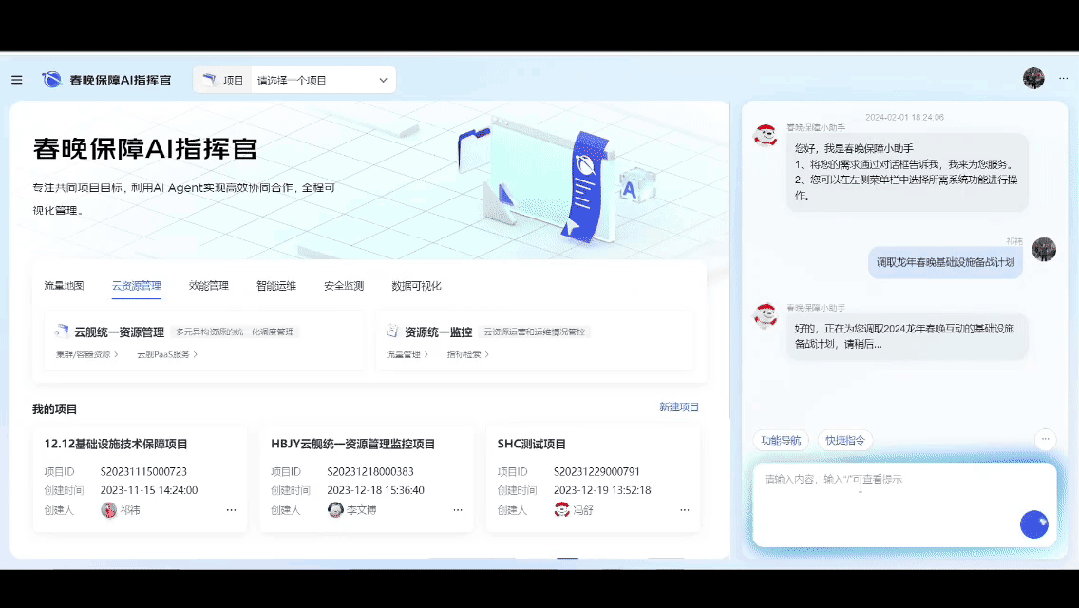Open options menu on HBJY云舰统一资源管理监控项目 card
1079x608 pixels.
(457, 510)
